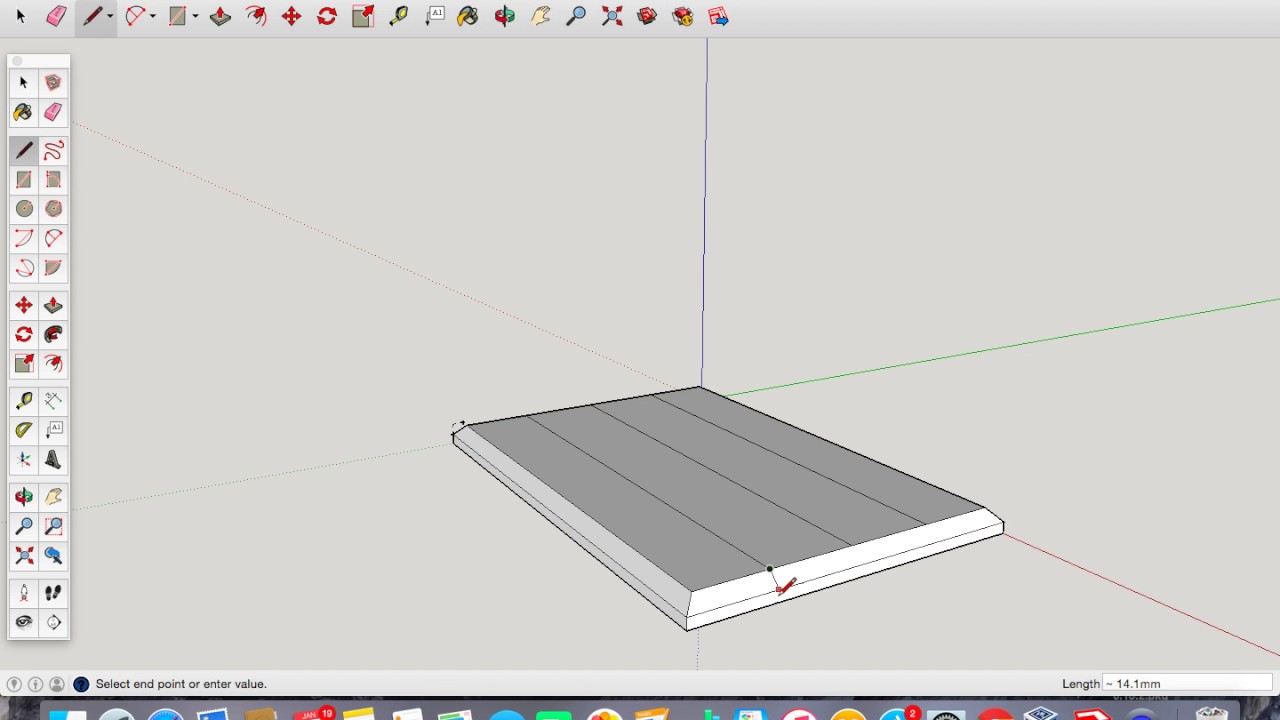Choose the Orbit tool

505,16
